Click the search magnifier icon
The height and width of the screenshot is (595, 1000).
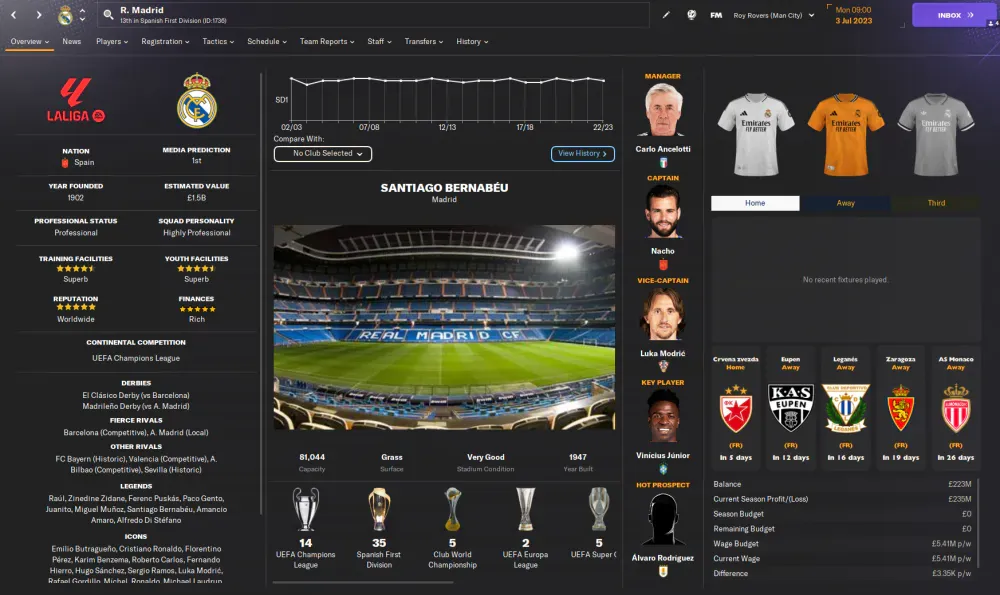coord(108,15)
